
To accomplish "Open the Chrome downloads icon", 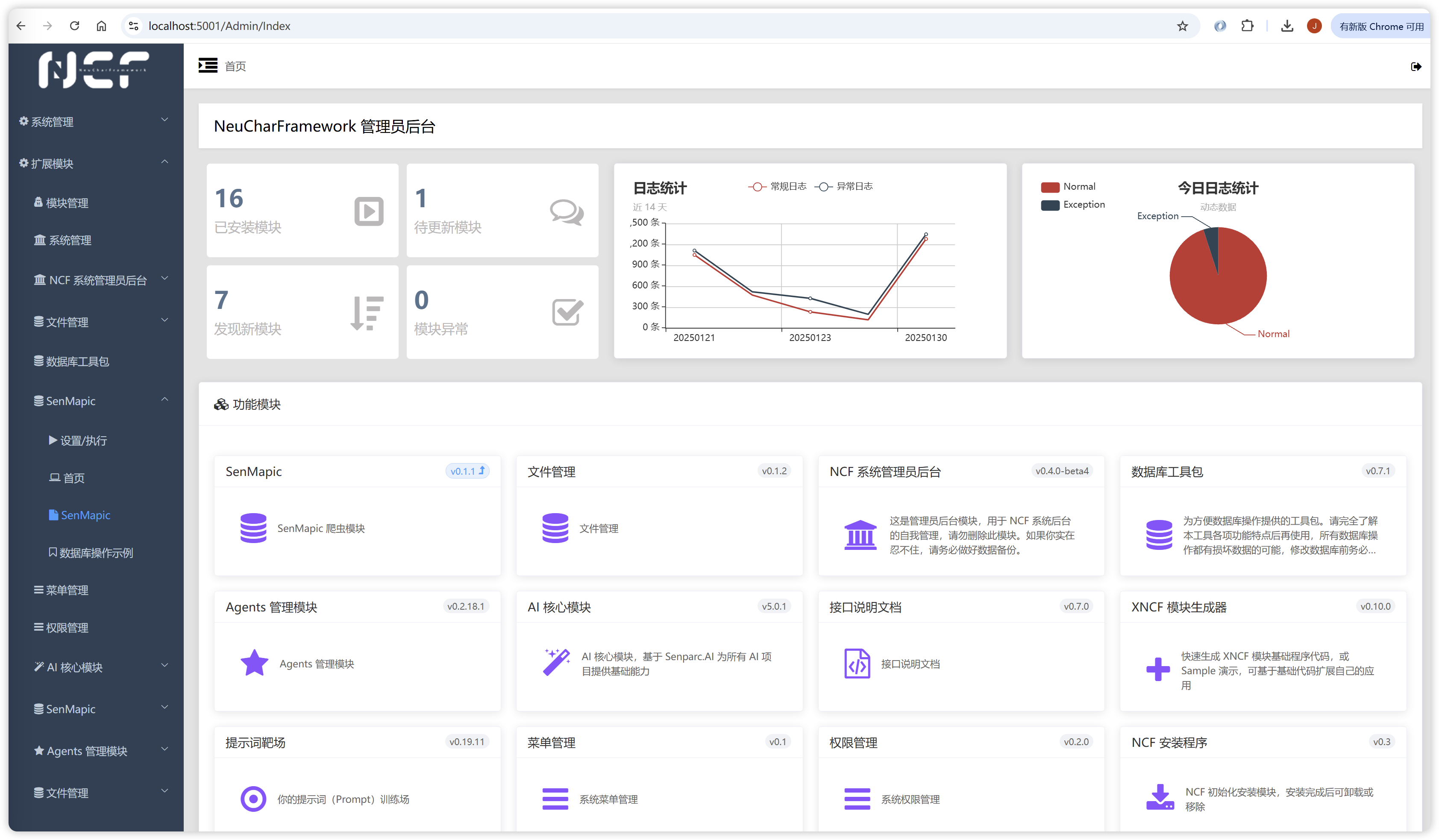I will (1286, 26).
